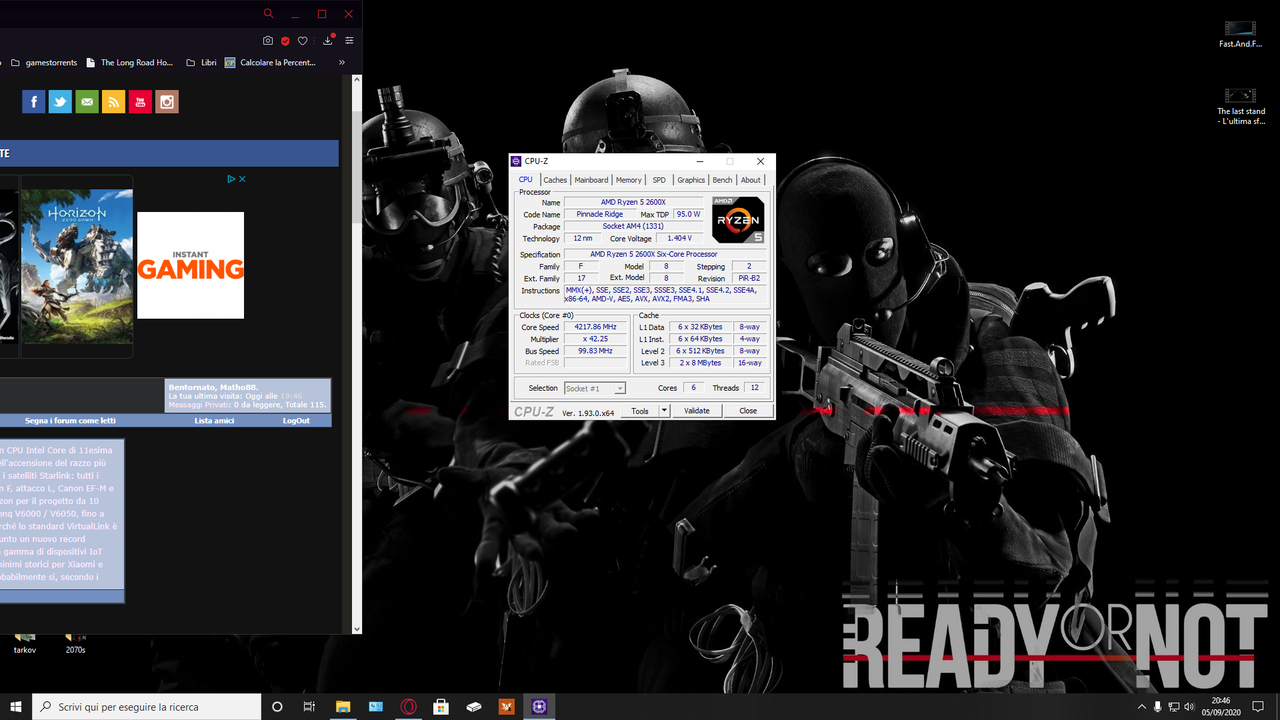
Task: Open Fast.And.F... desktop video file
Action: [1240, 34]
